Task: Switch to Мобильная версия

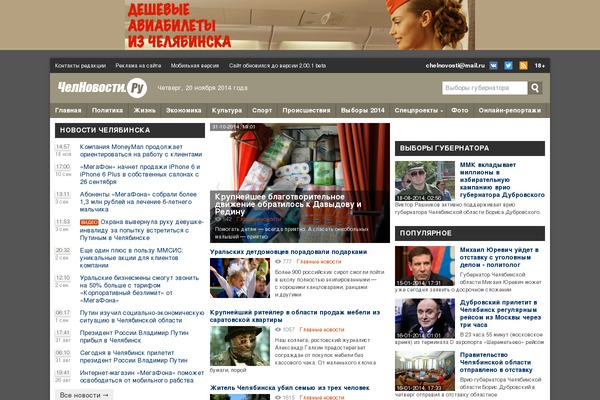Action: coord(195,66)
